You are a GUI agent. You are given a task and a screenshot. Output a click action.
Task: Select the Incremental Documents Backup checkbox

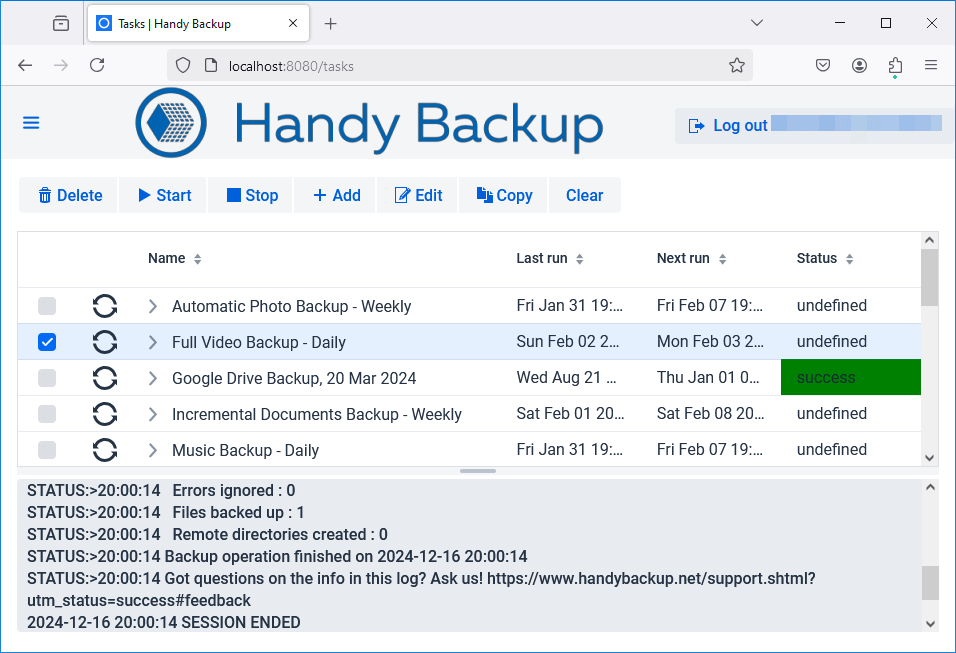click(46, 413)
